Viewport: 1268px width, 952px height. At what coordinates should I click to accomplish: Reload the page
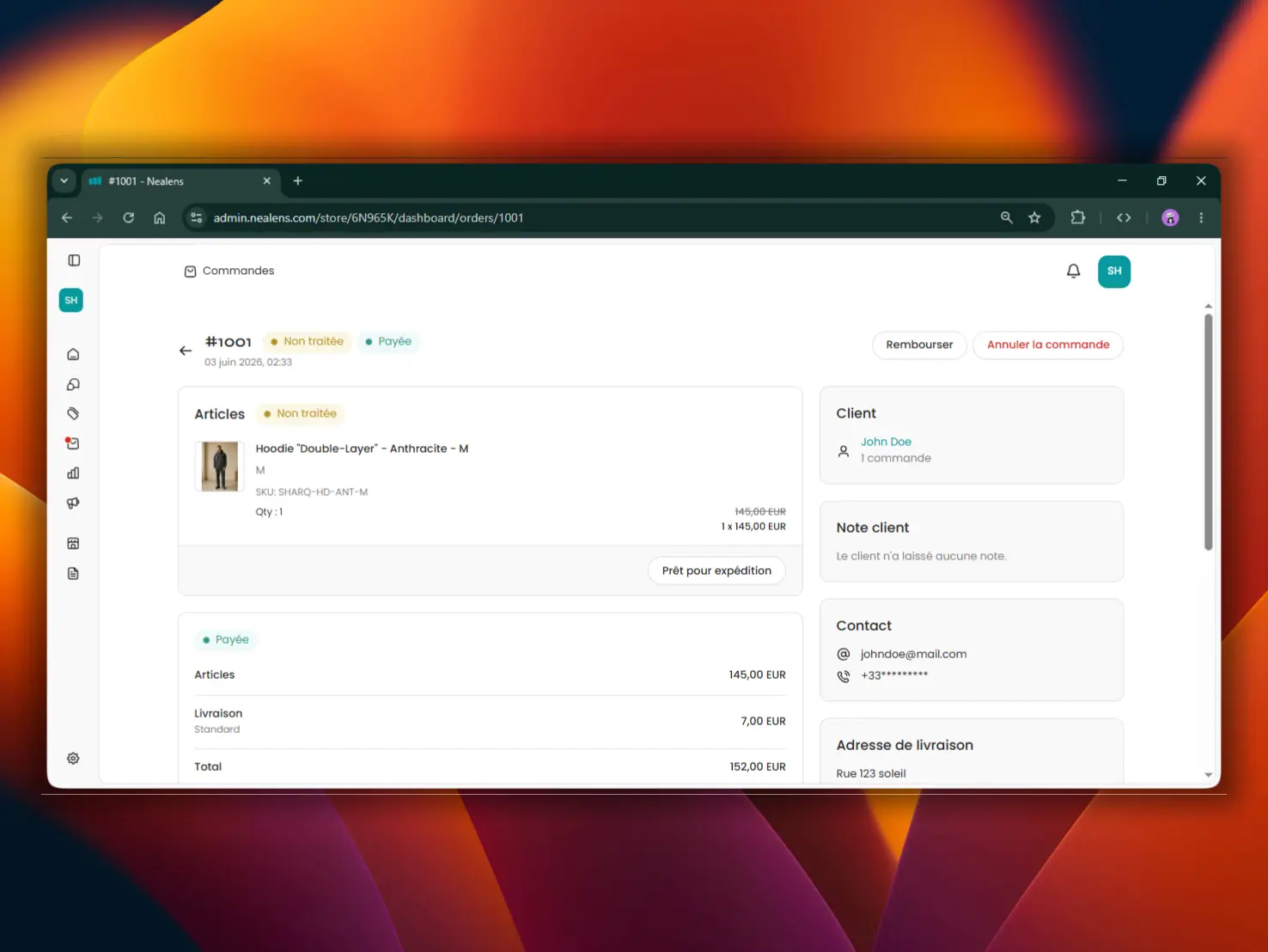(129, 218)
